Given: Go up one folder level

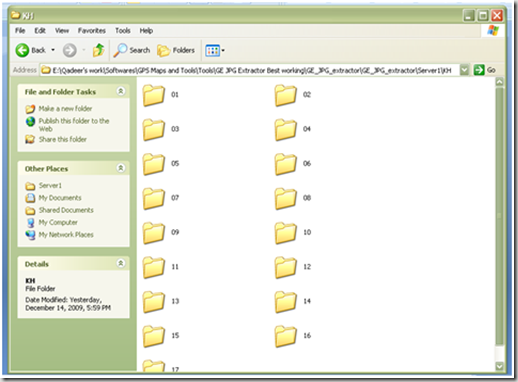Looking at the screenshot, I should (x=99, y=50).
